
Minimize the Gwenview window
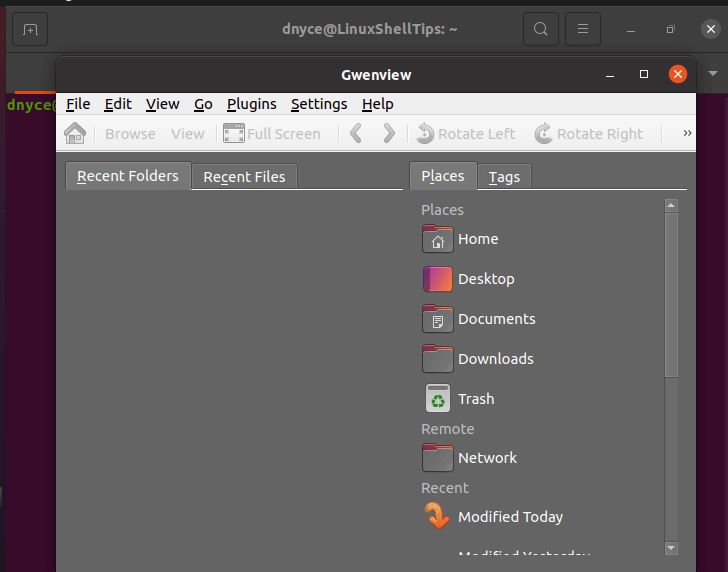click(x=610, y=75)
